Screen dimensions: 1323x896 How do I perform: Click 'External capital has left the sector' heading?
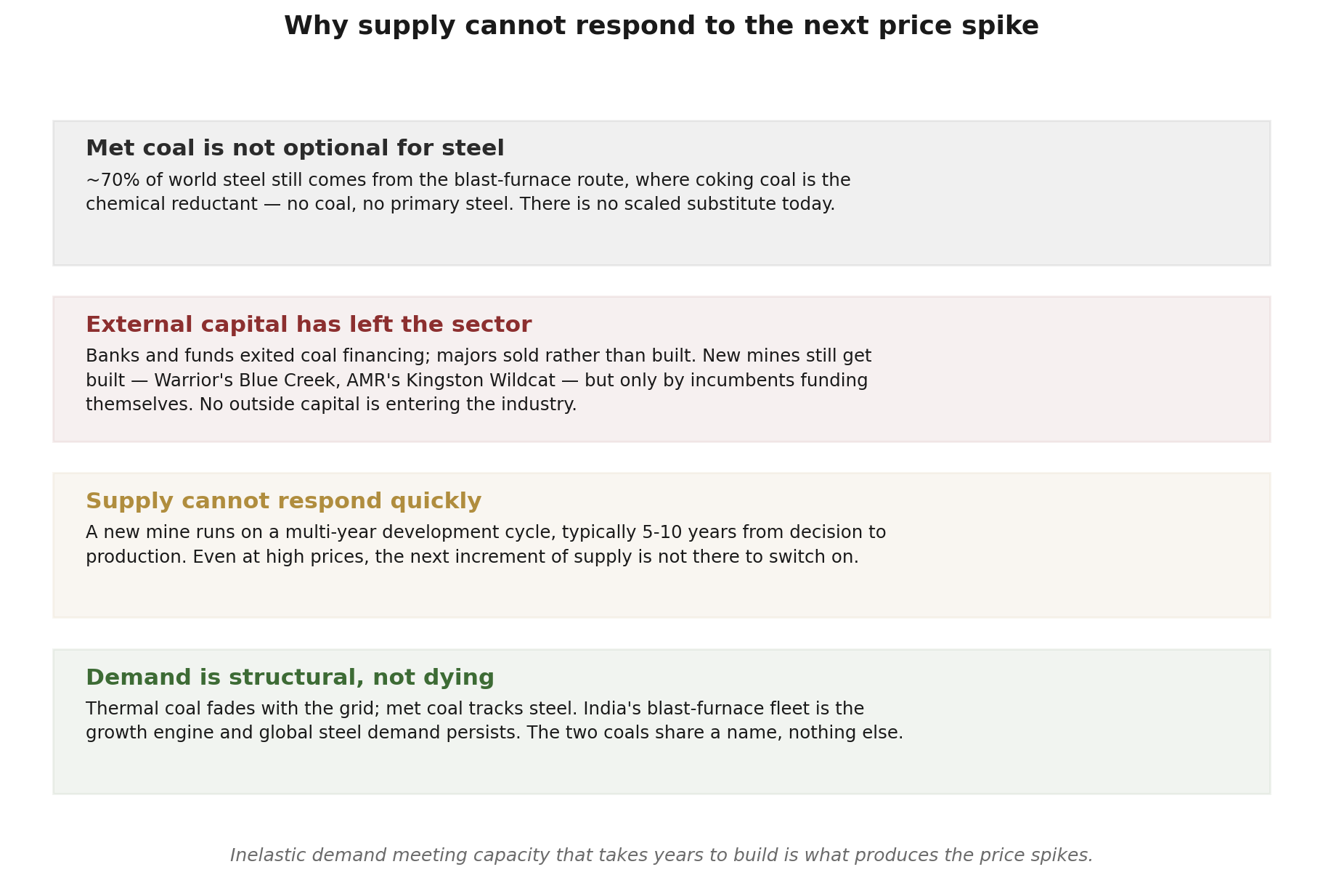coord(309,325)
